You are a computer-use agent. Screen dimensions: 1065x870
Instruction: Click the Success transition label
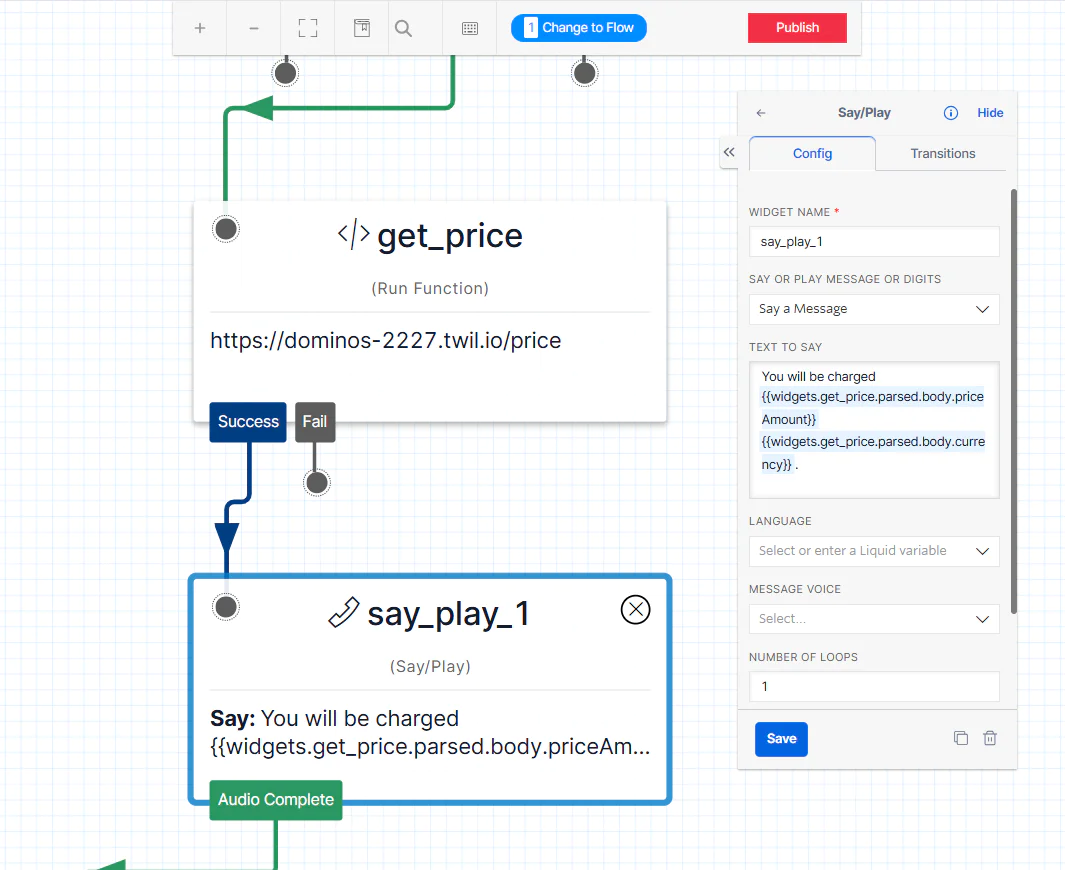pyautogui.click(x=248, y=422)
